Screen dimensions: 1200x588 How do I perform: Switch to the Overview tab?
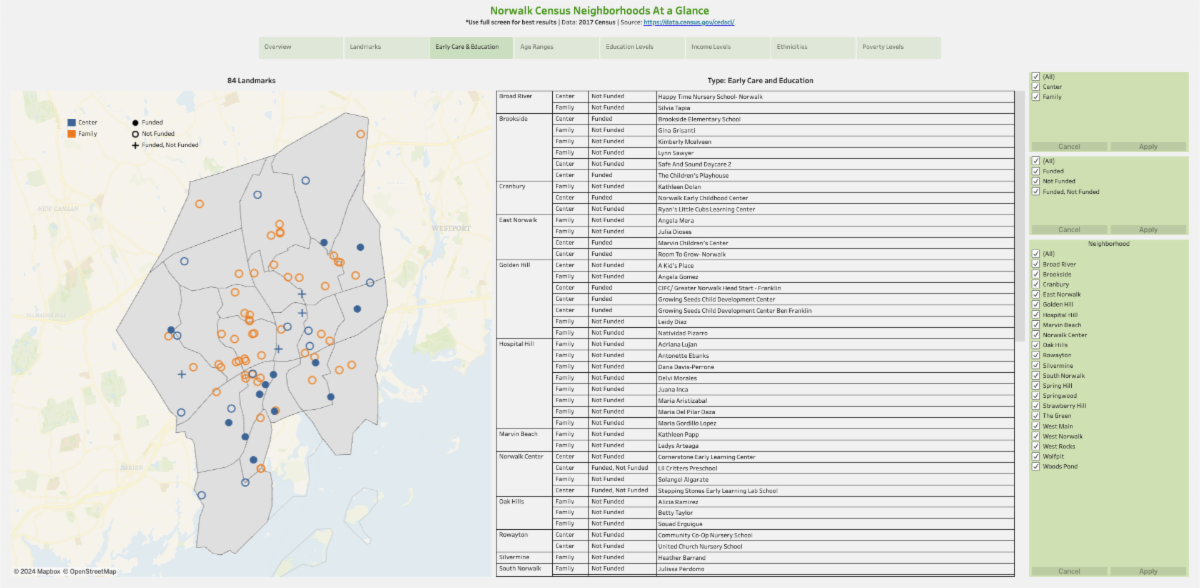point(298,47)
